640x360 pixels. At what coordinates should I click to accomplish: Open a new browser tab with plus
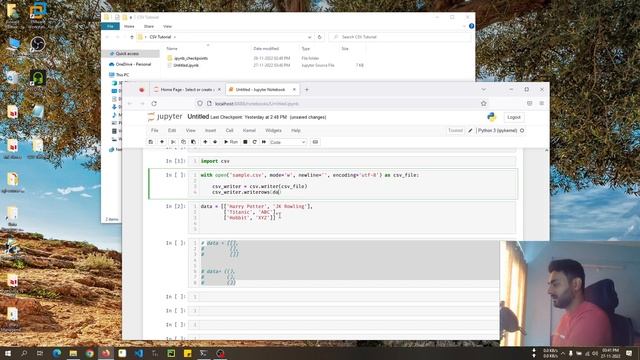pyautogui.click(x=307, y=89)
